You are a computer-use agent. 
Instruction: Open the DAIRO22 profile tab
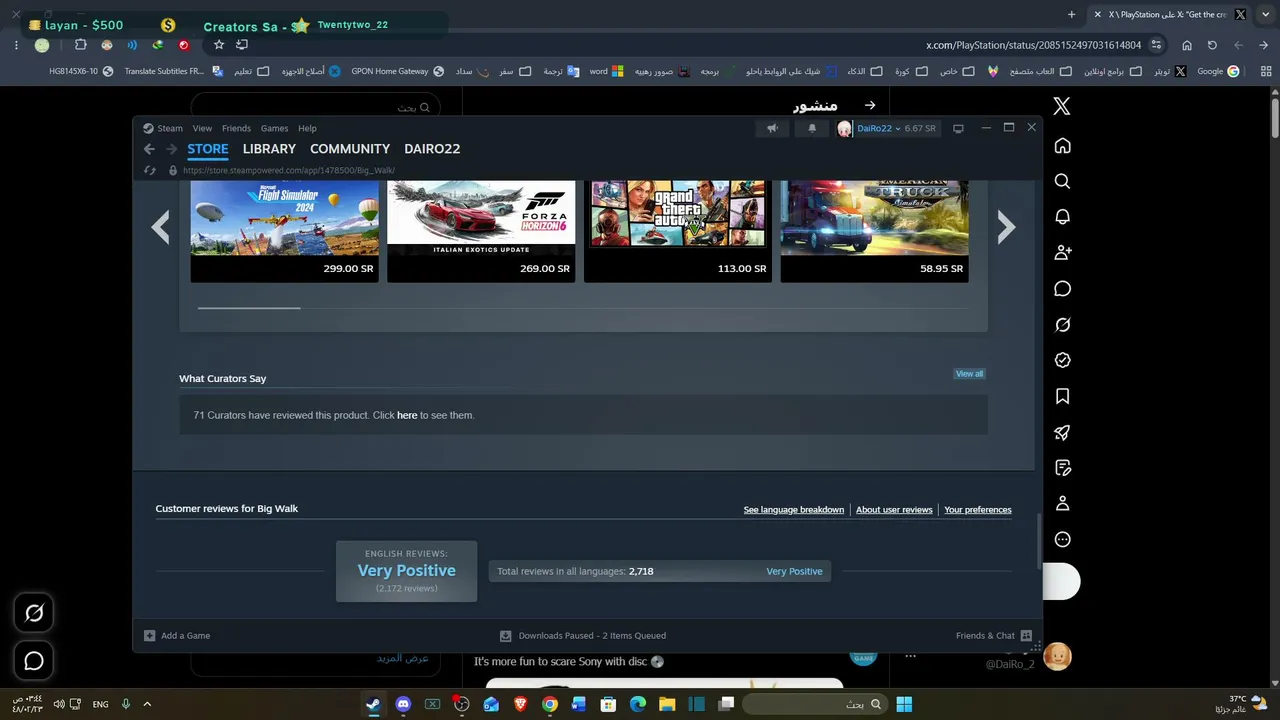(432, 149)
